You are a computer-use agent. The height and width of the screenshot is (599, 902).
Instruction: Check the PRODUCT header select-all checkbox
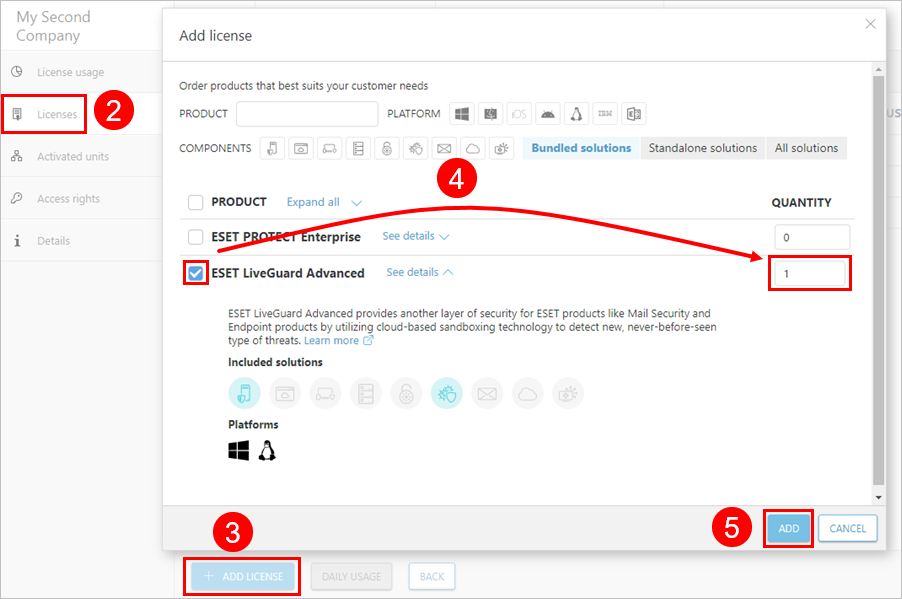click(195, 202)
